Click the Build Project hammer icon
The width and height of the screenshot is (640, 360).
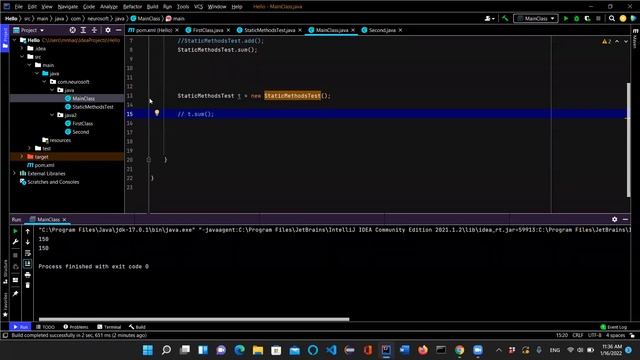(x=505, y=18)
